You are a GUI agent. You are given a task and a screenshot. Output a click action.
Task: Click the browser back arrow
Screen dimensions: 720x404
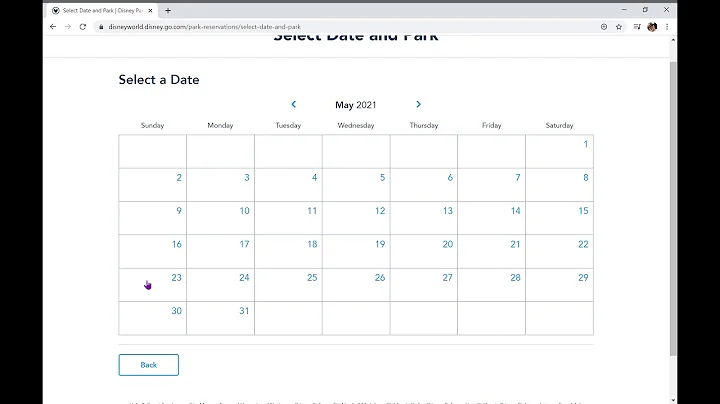[x=53, y=27]
